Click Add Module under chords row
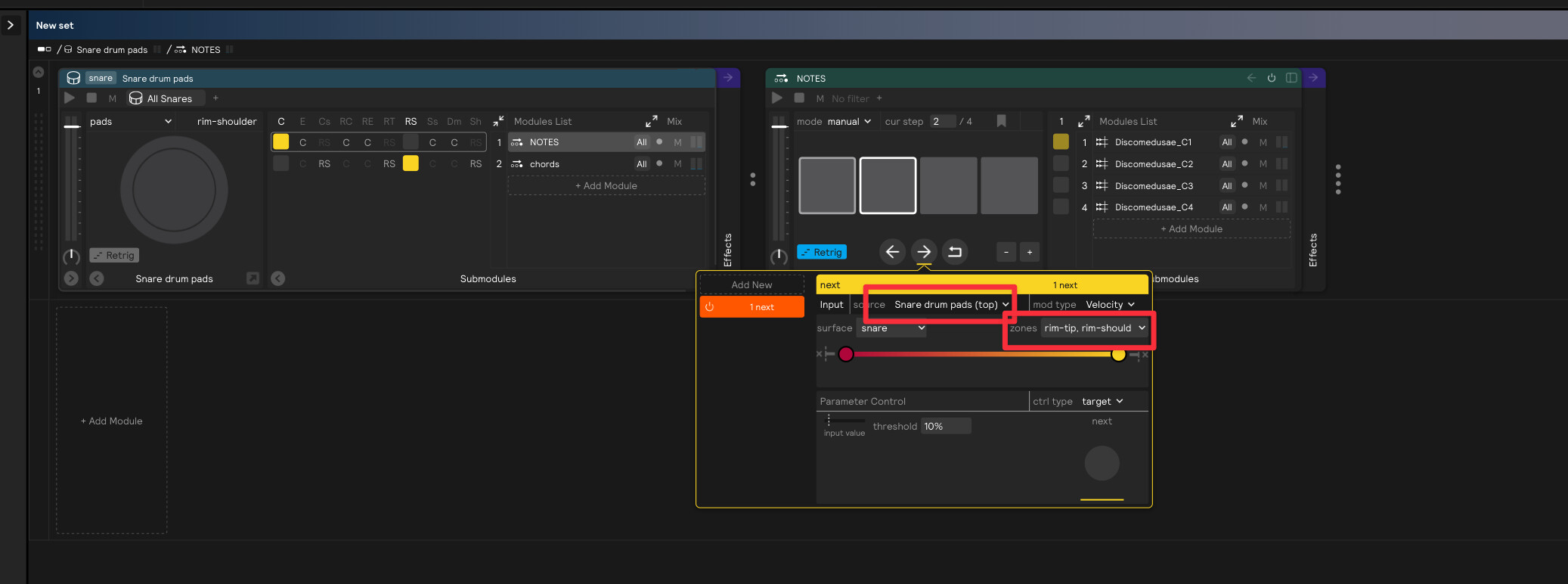1568x584 pixels. pos(606,186)
